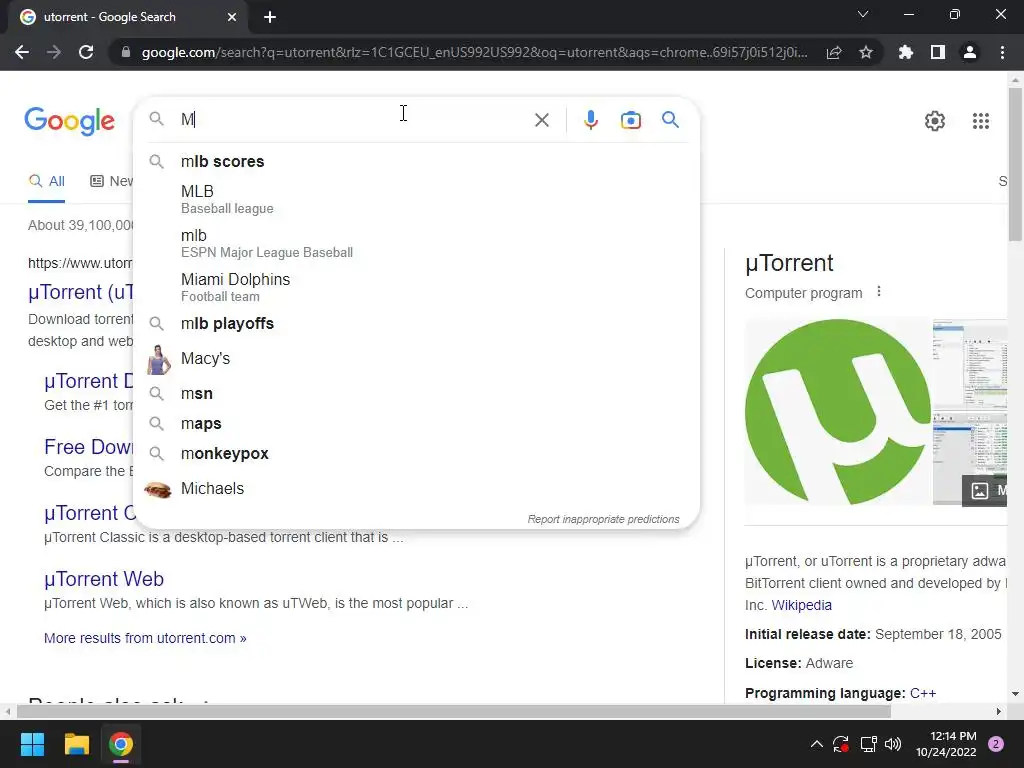Open File Explorer from taskbar
The height and width of the screenshot is (768, 1024).
coord(76,744)
